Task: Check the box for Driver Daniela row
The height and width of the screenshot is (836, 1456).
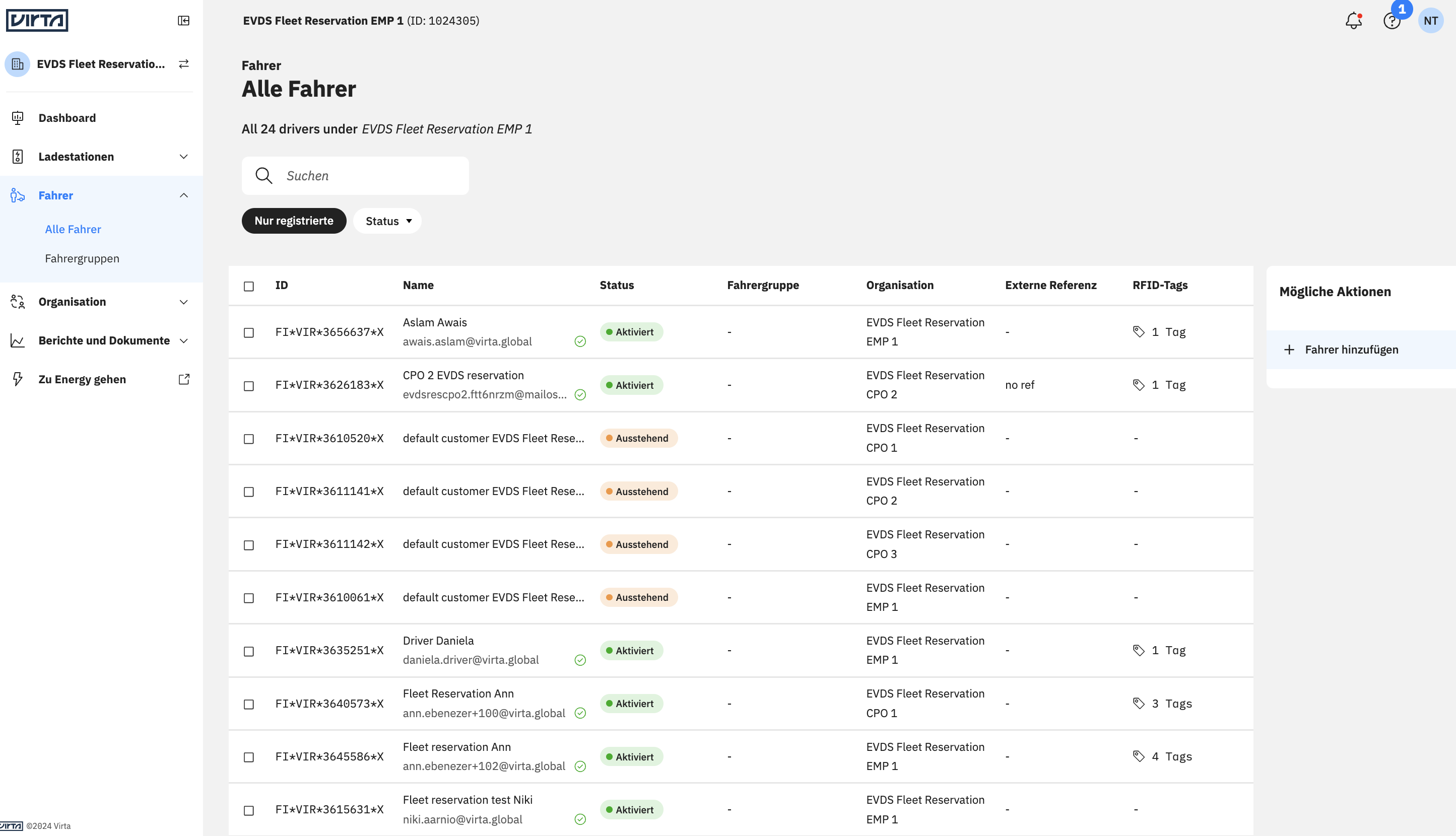Action: [249, 651]
